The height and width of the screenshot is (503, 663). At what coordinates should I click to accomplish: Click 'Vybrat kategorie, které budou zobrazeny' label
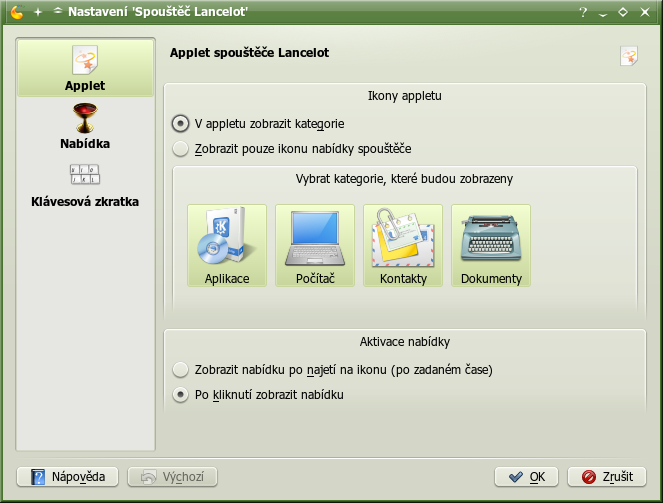(404, 179)
